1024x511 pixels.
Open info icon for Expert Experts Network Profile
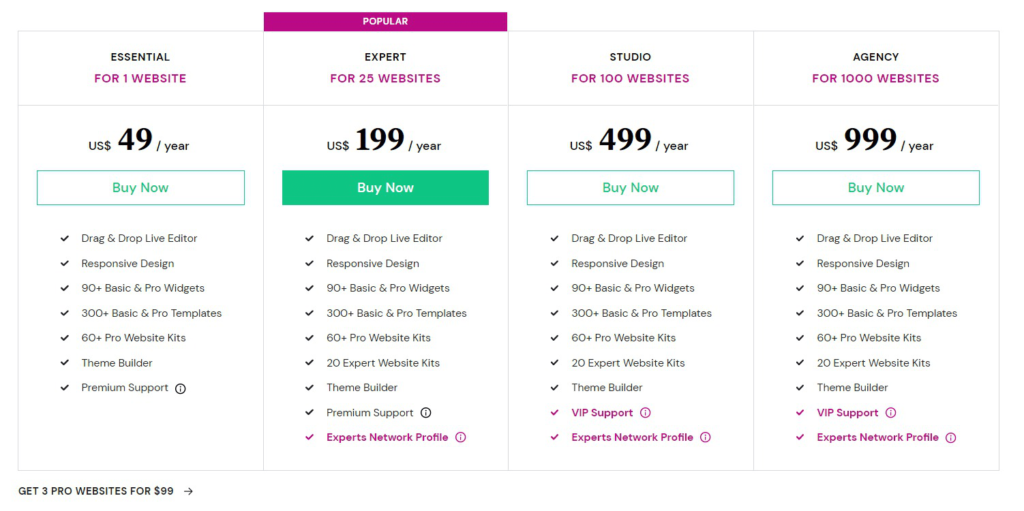click(460, 438)
